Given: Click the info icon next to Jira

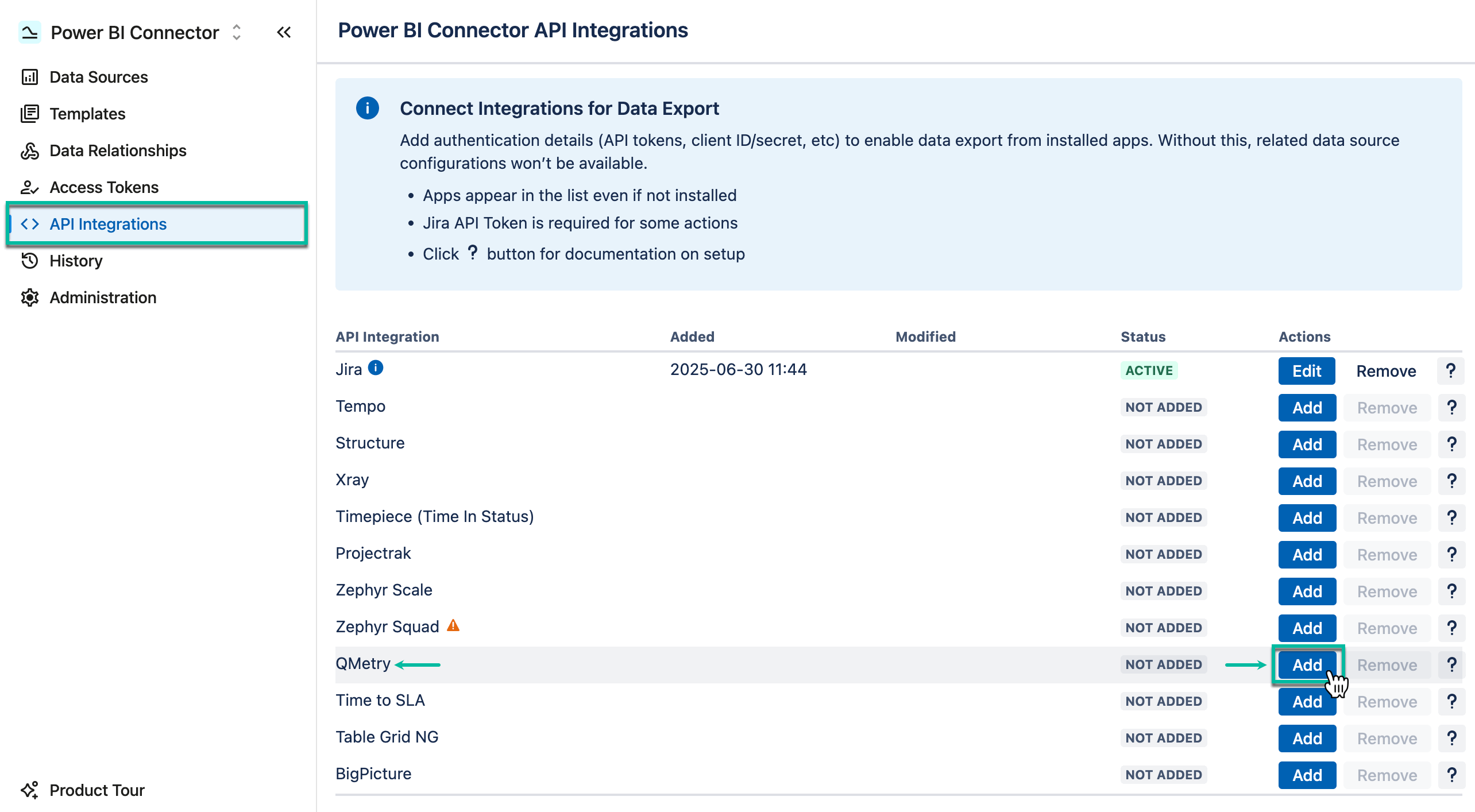Looking at the screenshot, I should click(376, 368).
